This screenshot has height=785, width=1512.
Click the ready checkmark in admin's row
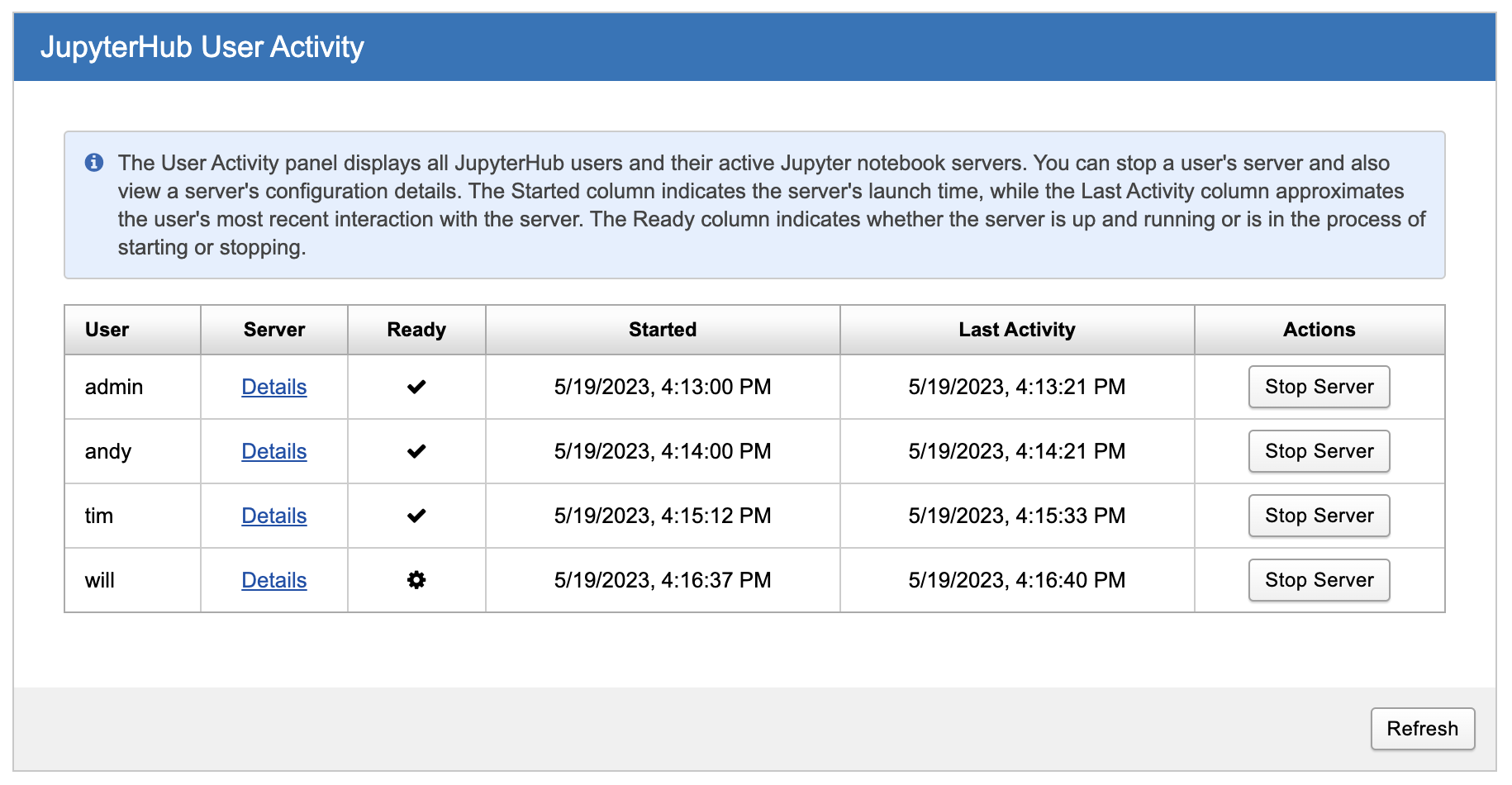416,387
